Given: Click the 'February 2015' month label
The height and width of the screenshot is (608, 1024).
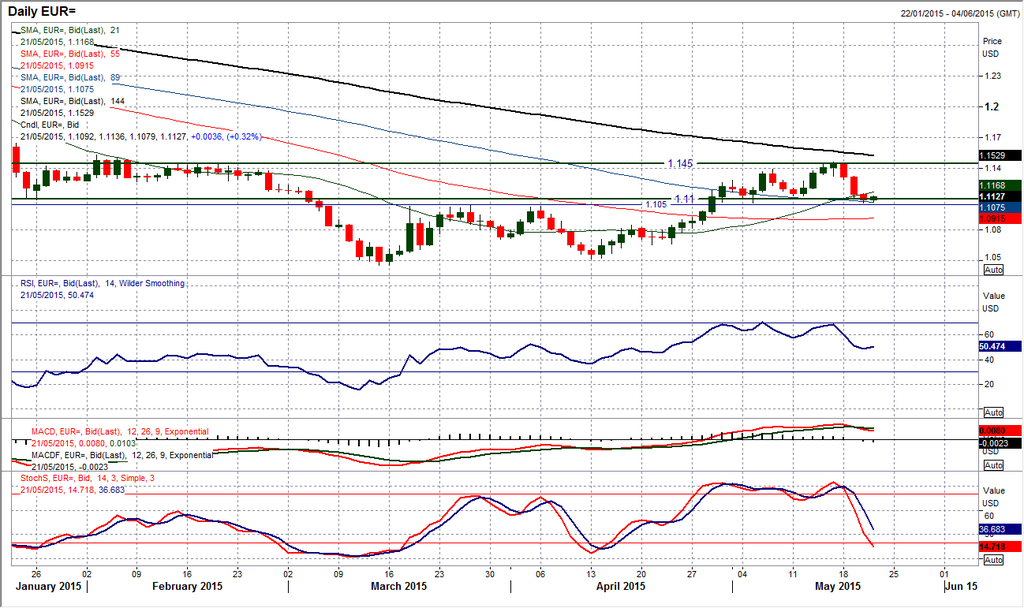Looking at the screenshot, I should click(187, 586).
